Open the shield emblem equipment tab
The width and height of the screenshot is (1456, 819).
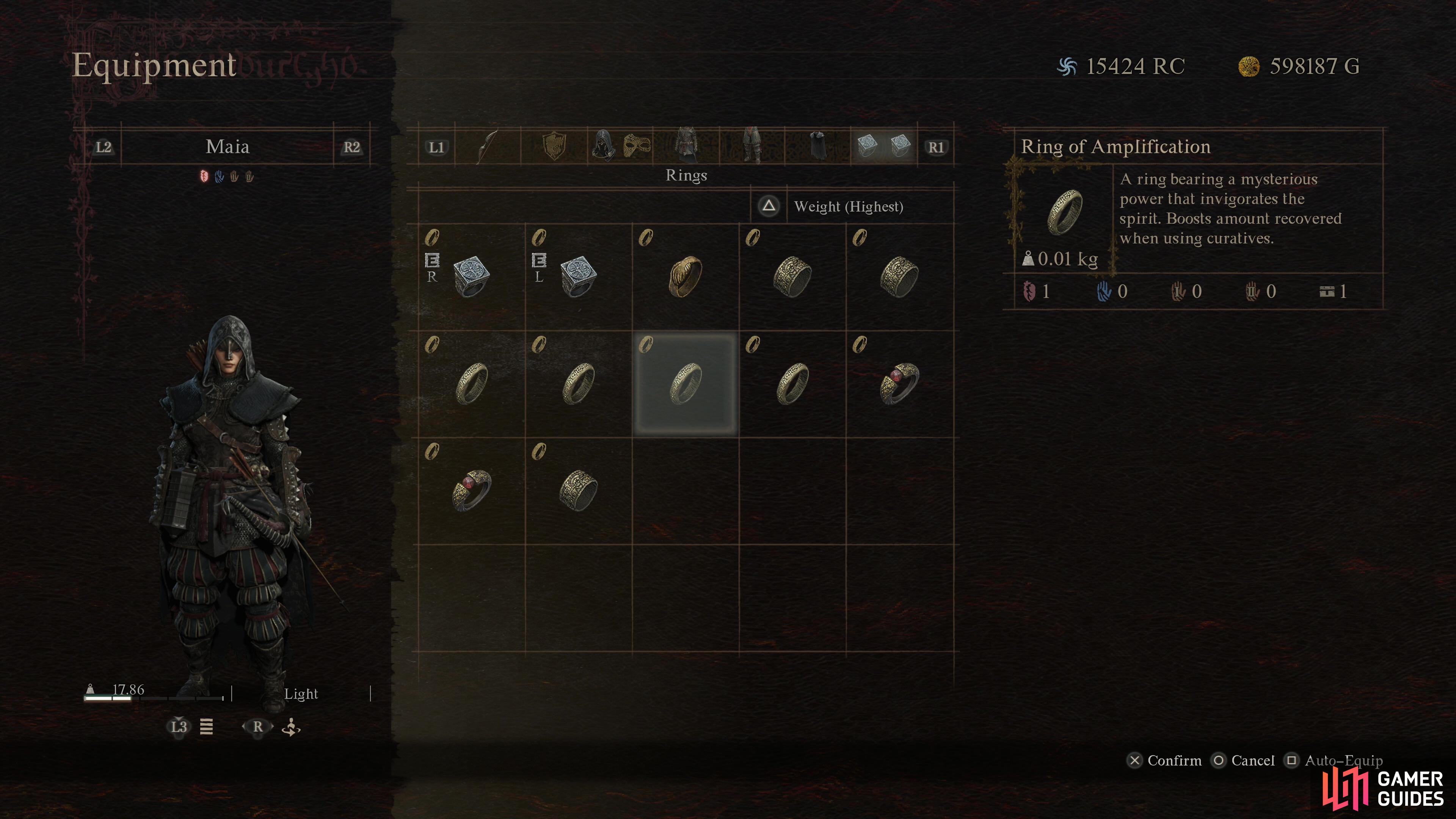[554, 147]
